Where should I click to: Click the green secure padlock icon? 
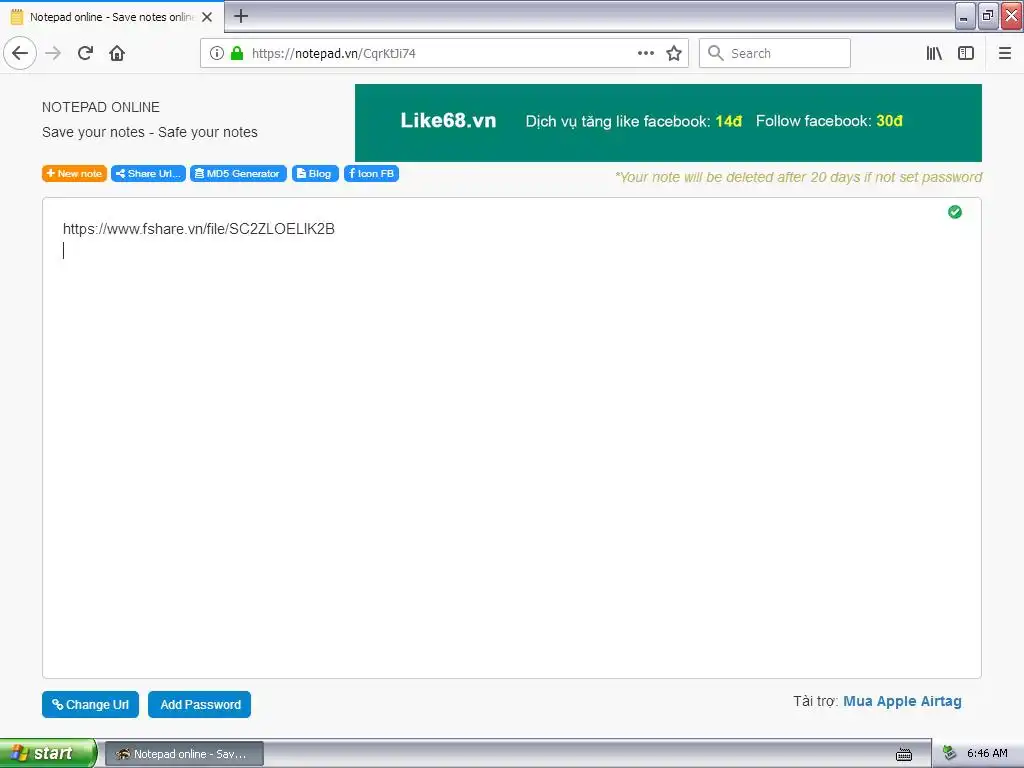point(237,53)
